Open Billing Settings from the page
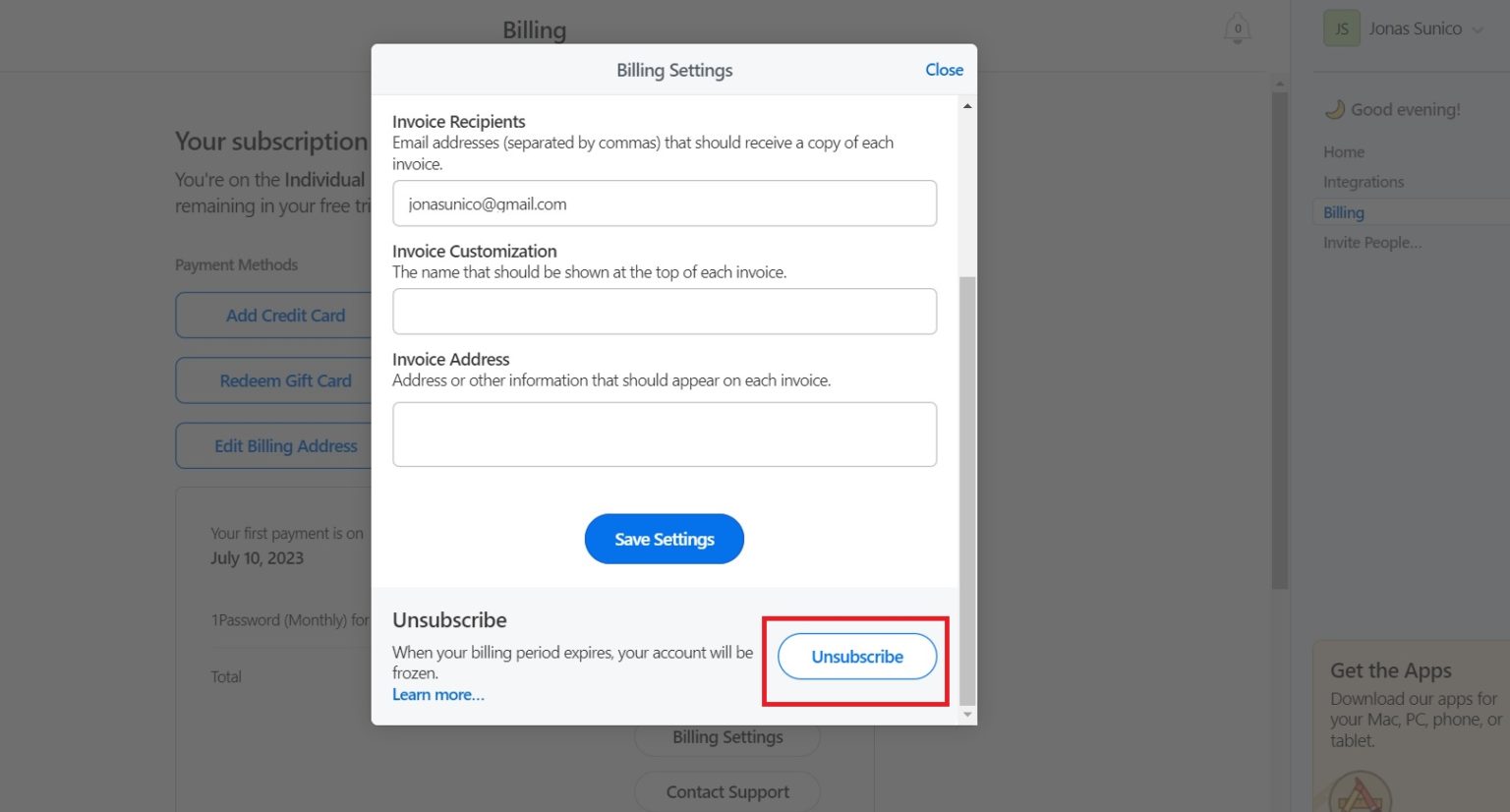This screenshot has height=812, width=1510. (x=726, y=736)
